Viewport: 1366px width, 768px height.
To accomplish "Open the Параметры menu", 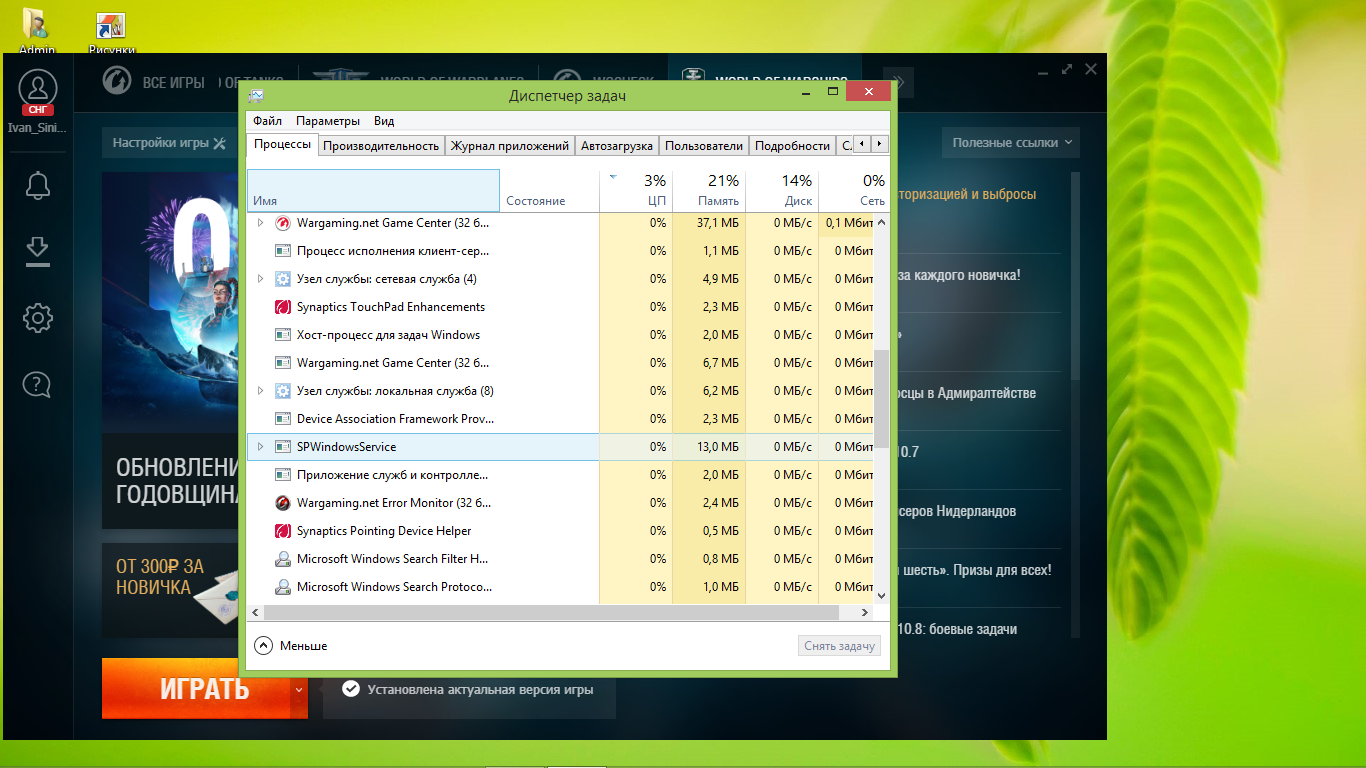I will coord(327,121).
